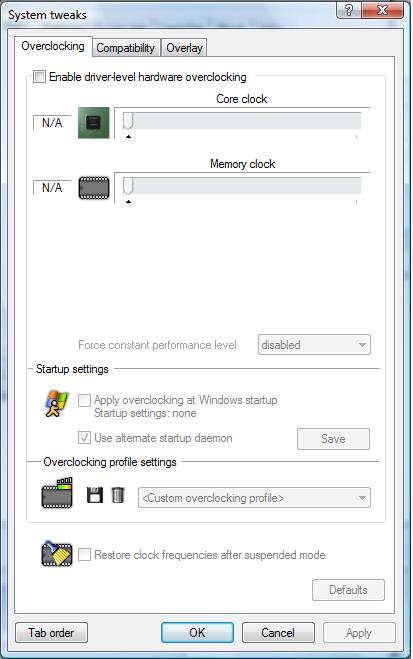Enable driver-level hardware overclocking checkbox
This screenshot has height=659, width=413.
(x=39, y=76)
